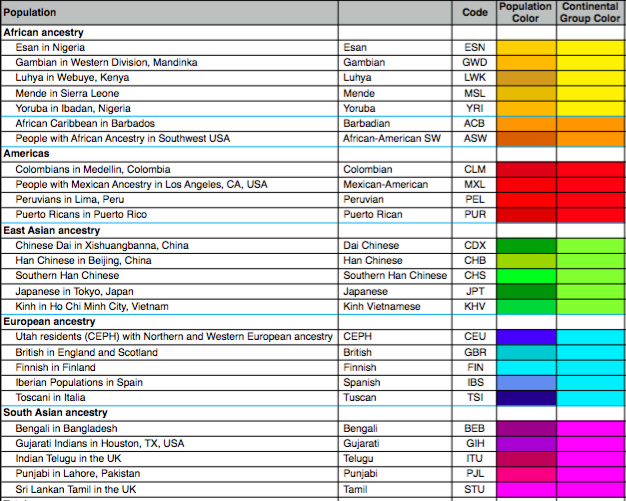Click the CHS code cell
The image size is (626, 501).
(x=475, y=275)
